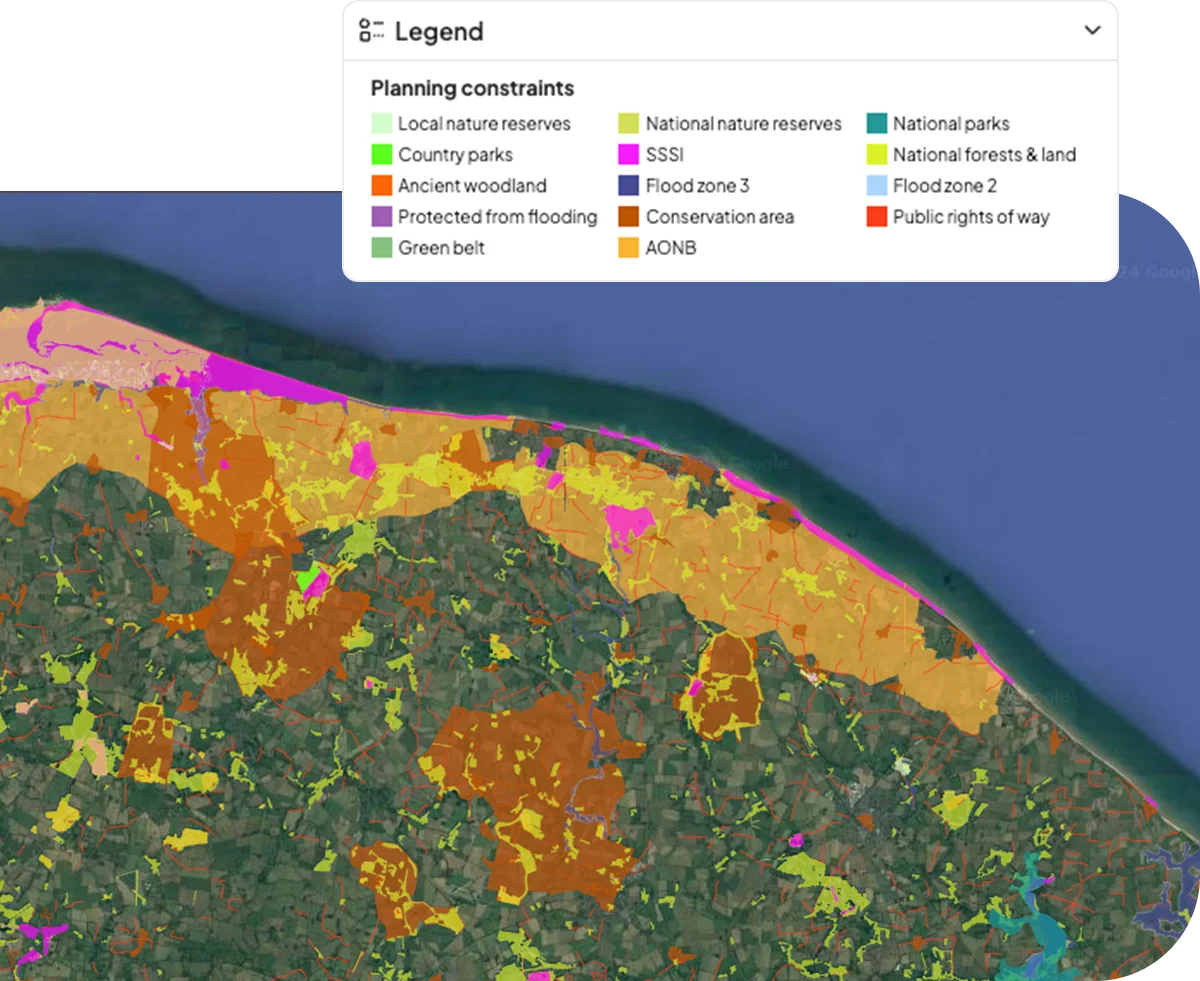Select the SSSI magenta swatch
The height and width of the screenshot is (981, 1200).
coord(630,154)
